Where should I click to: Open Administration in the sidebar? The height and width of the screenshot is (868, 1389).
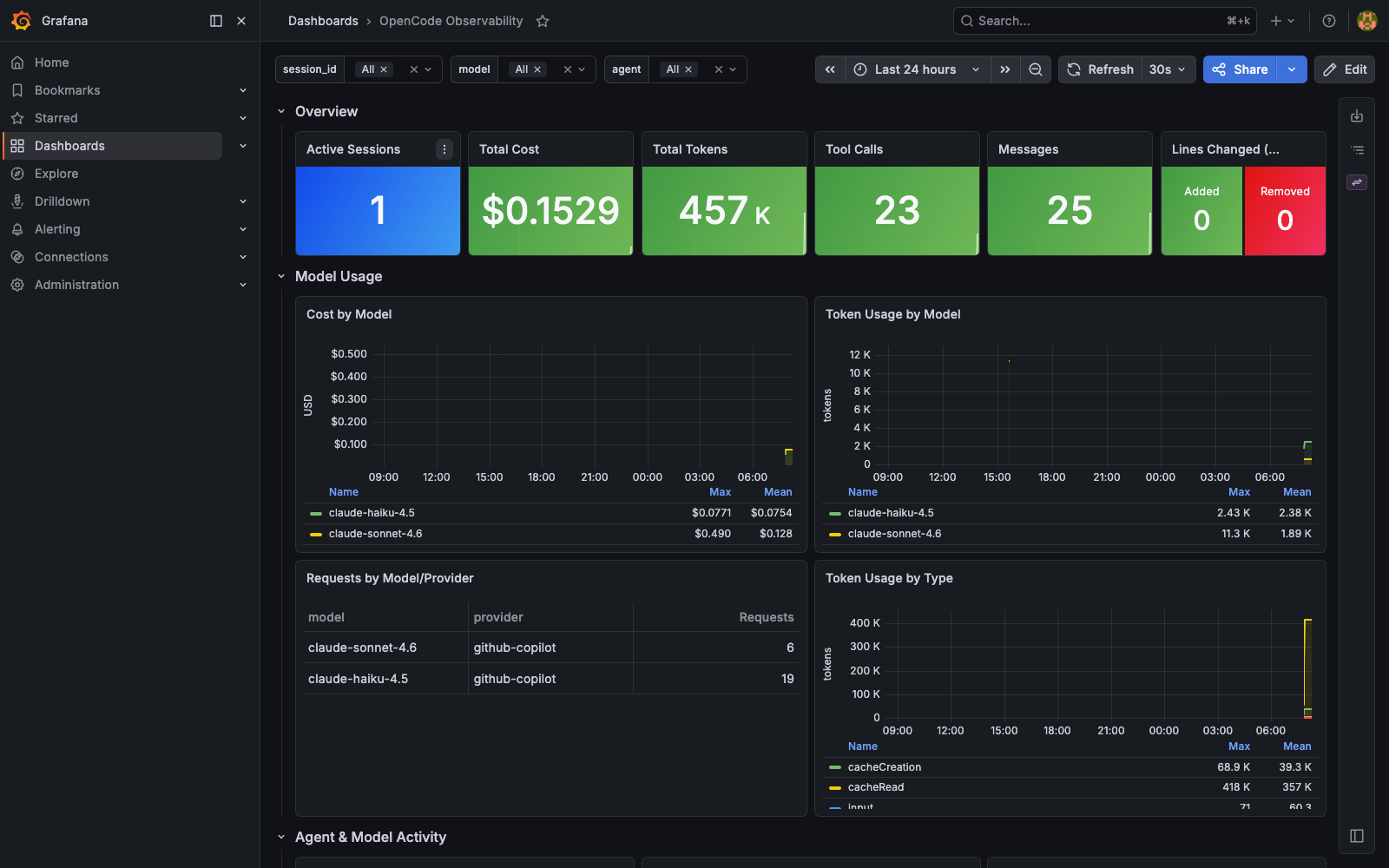pos(76,285)
